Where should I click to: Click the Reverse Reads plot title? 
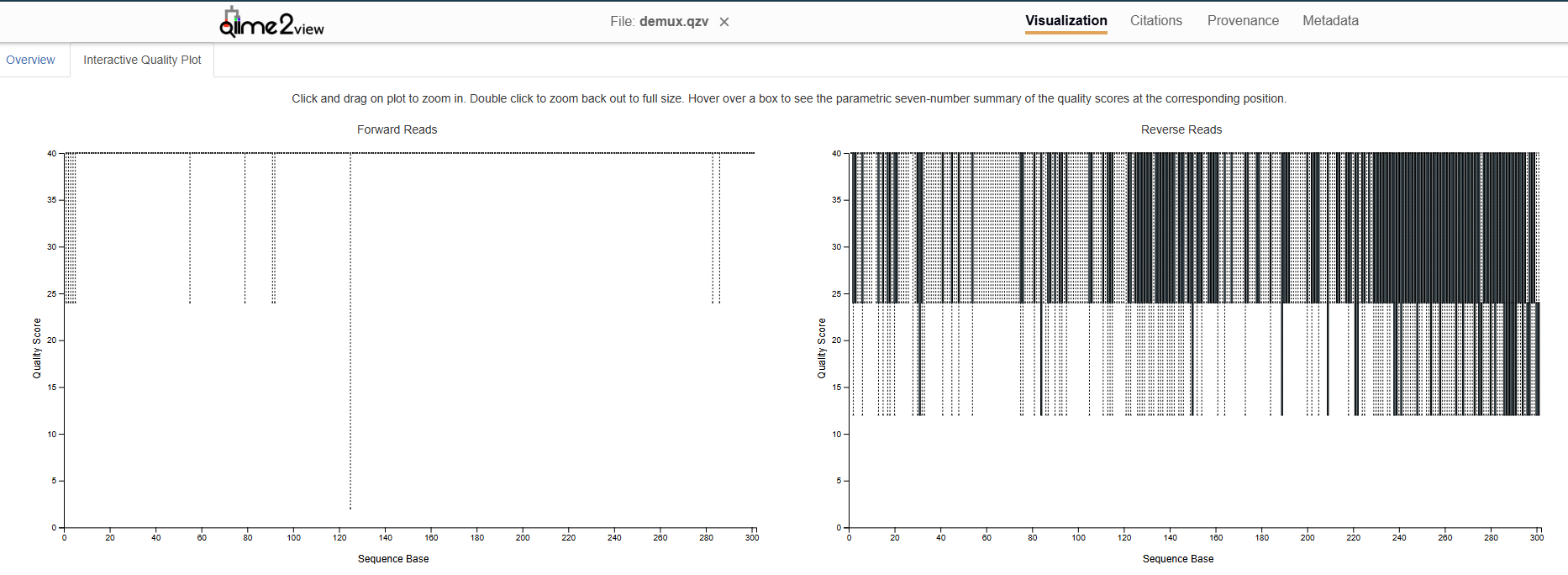click(x=1181, y=129)
